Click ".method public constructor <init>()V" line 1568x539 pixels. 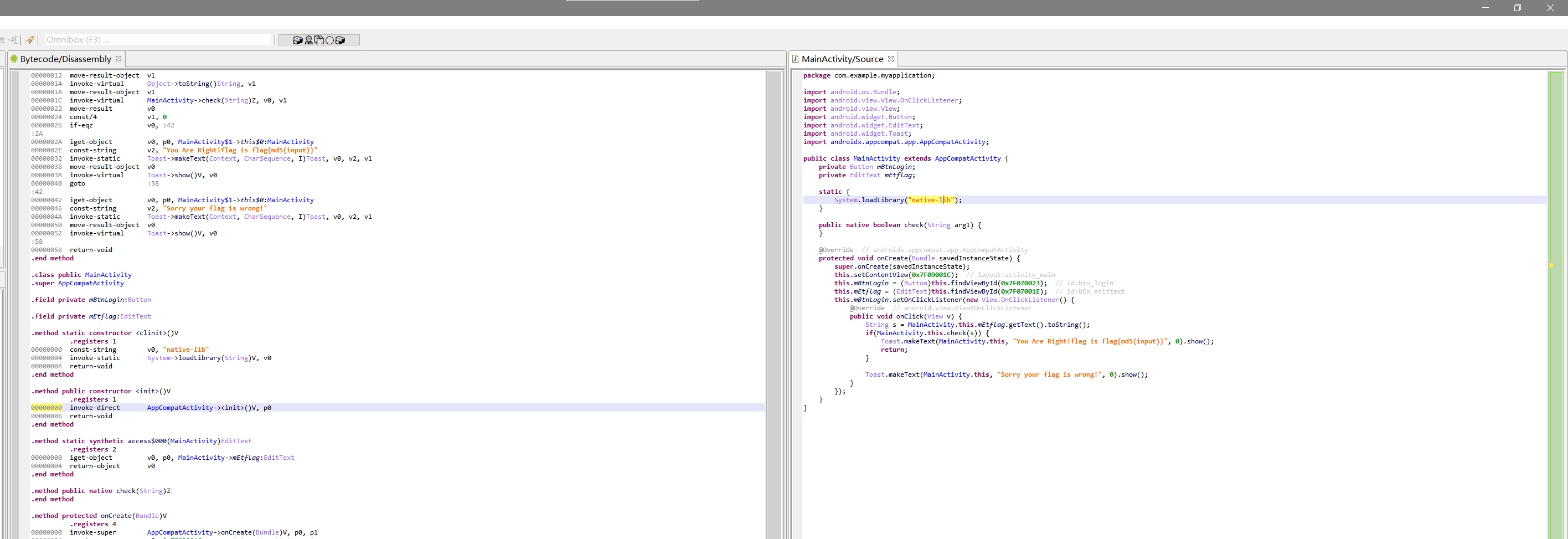(101, 391)
